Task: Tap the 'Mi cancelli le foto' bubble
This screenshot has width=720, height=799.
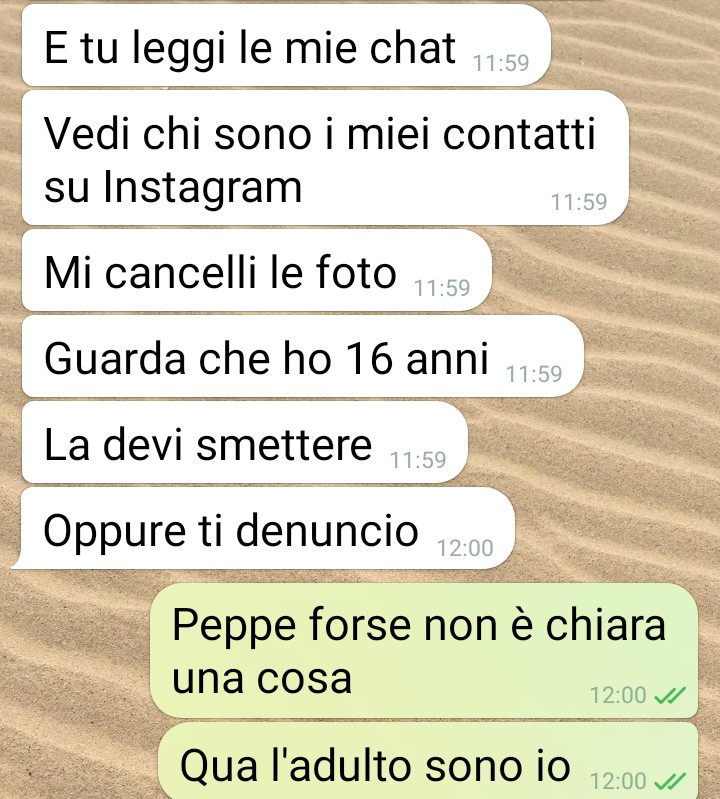Action: coord(256,270)
